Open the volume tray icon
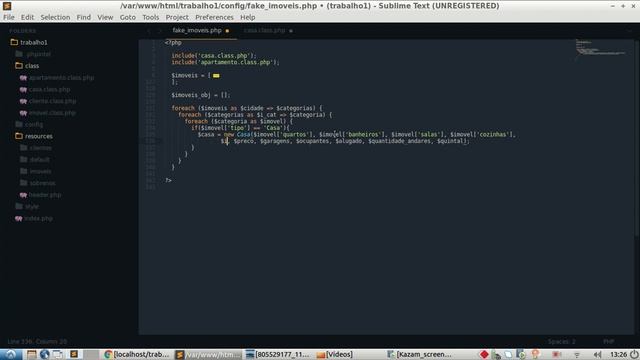 (x=598, y=355)
